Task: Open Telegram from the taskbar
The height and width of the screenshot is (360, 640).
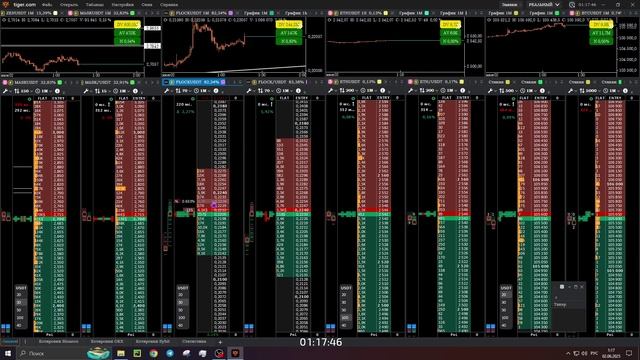Action: click(x=170, y=353)
